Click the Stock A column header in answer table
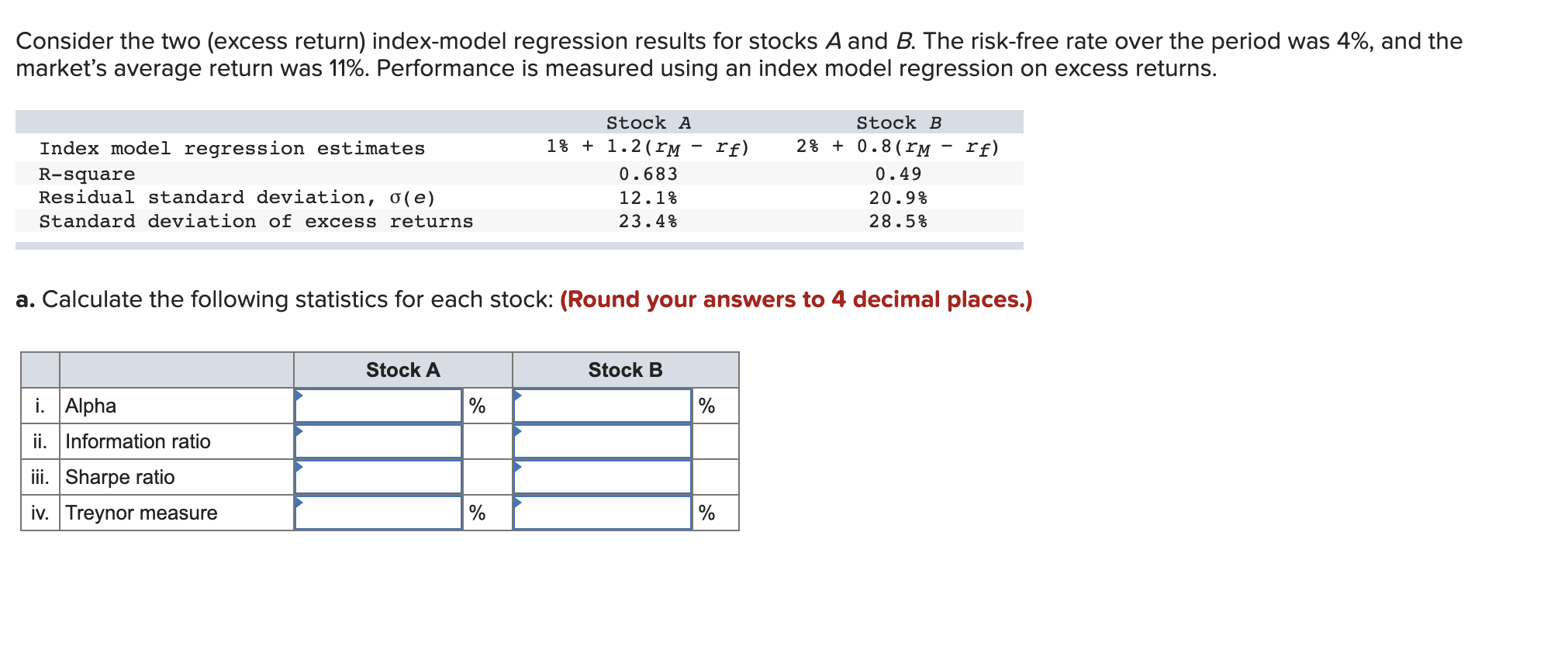This screenshot has width=1568, height=653. coord(402,370)
